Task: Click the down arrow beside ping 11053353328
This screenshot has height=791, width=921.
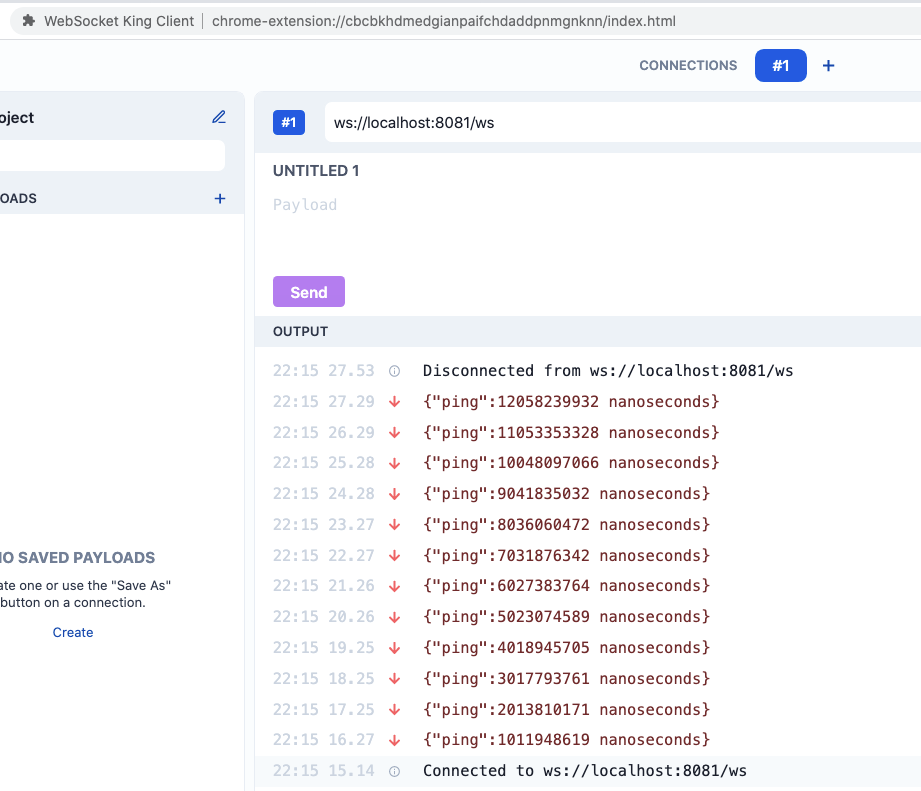Action: (395, 433)
